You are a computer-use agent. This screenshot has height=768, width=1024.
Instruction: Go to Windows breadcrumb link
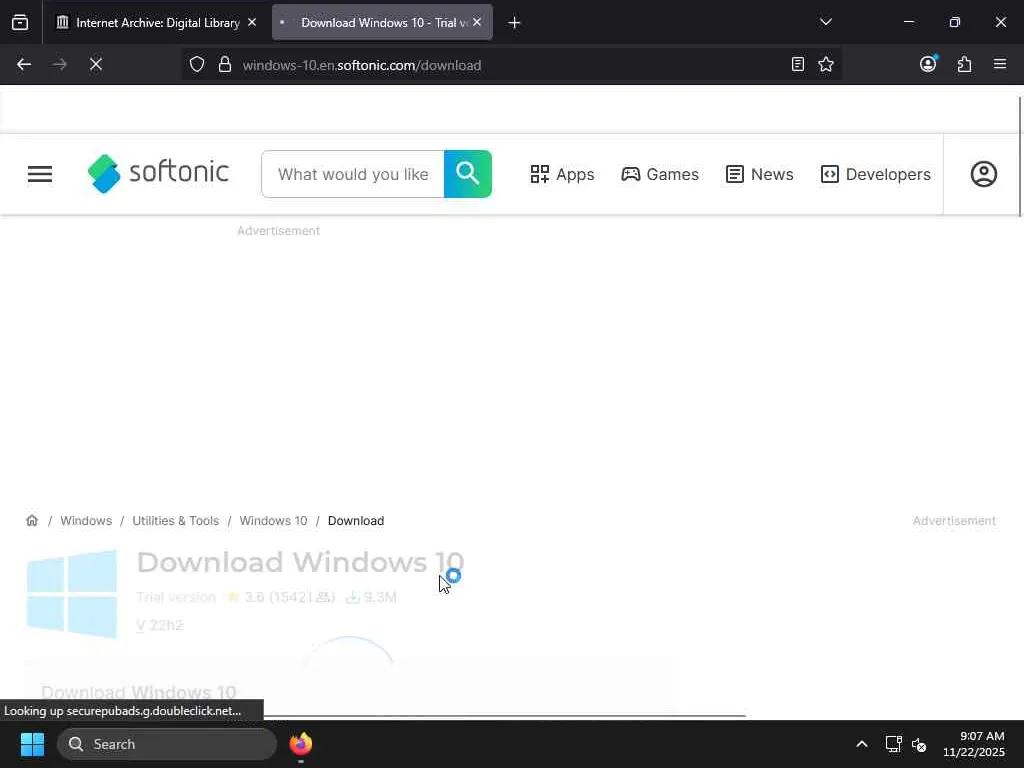point(86,520)
